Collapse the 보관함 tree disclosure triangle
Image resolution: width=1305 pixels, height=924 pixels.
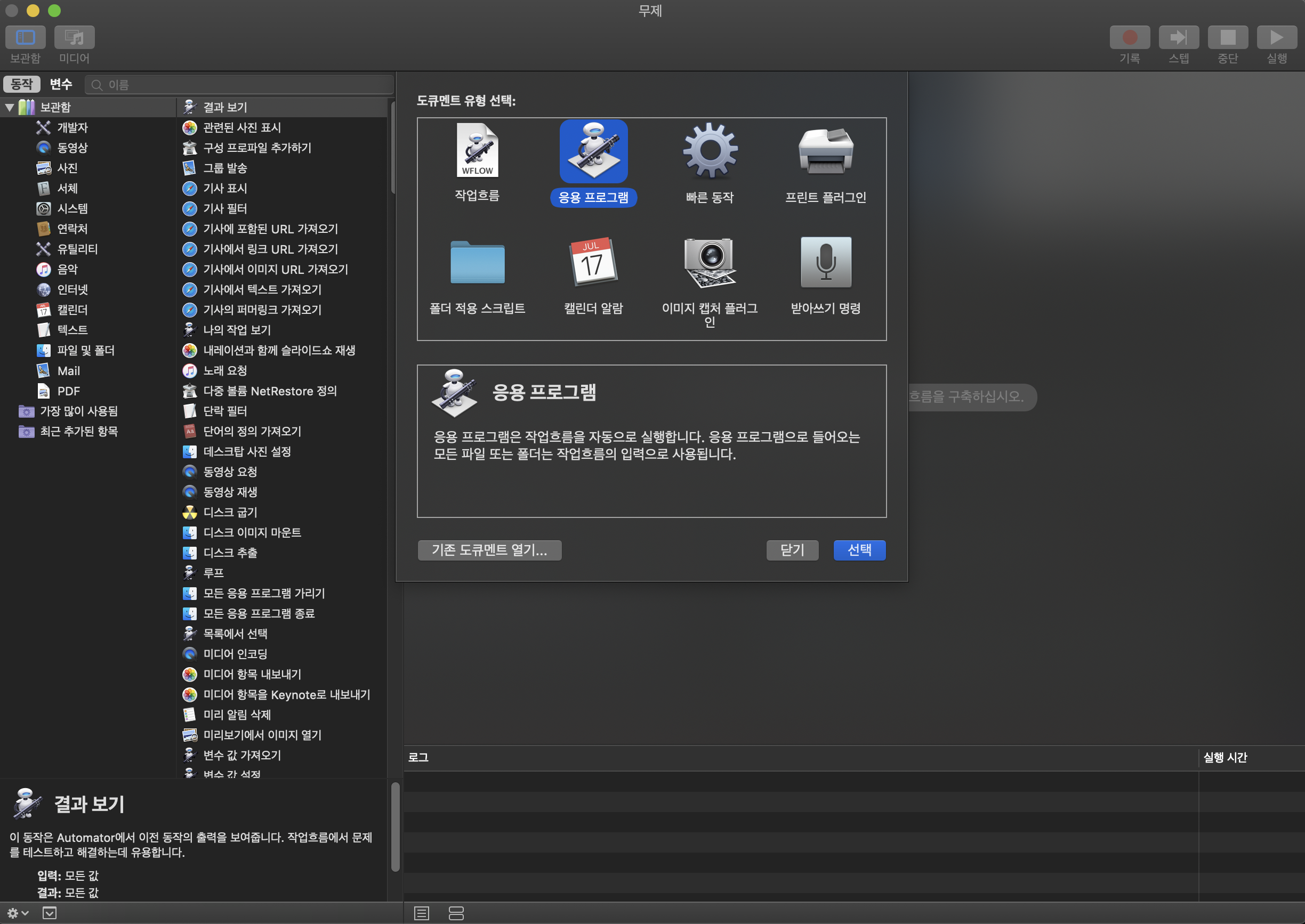click(10, 107)
